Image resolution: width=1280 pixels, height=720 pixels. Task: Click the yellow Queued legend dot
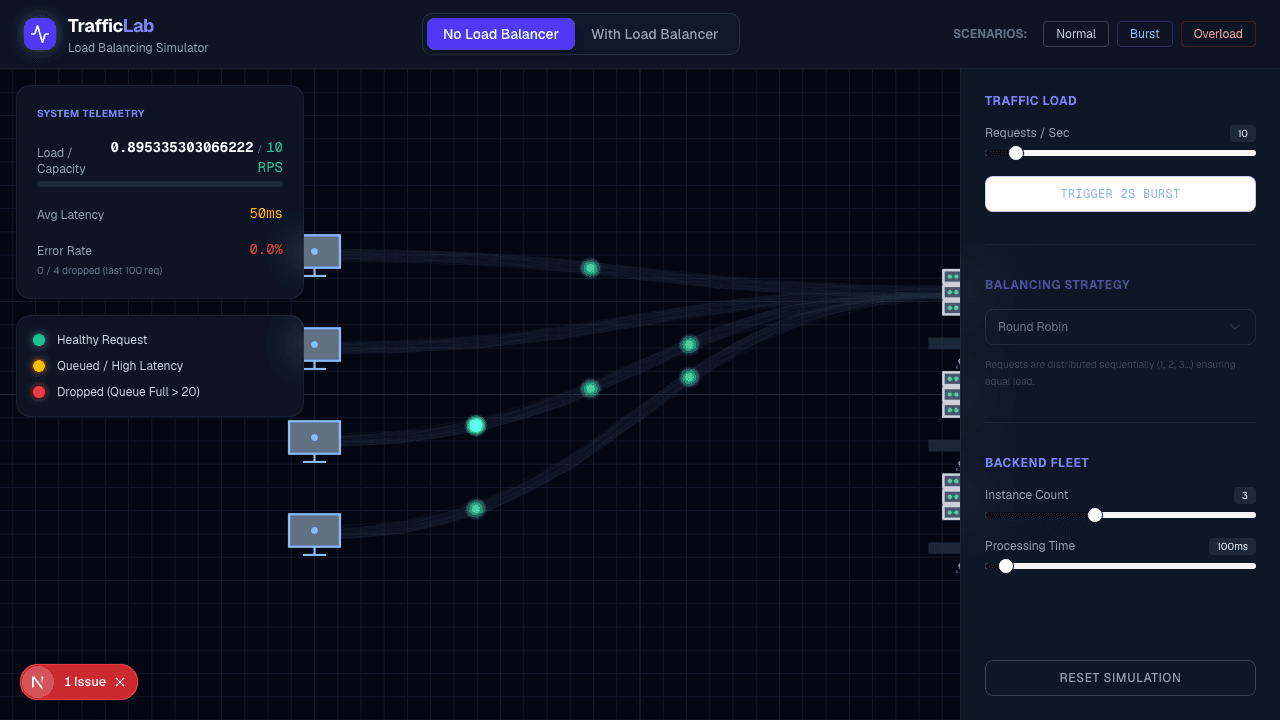point(39,366)
